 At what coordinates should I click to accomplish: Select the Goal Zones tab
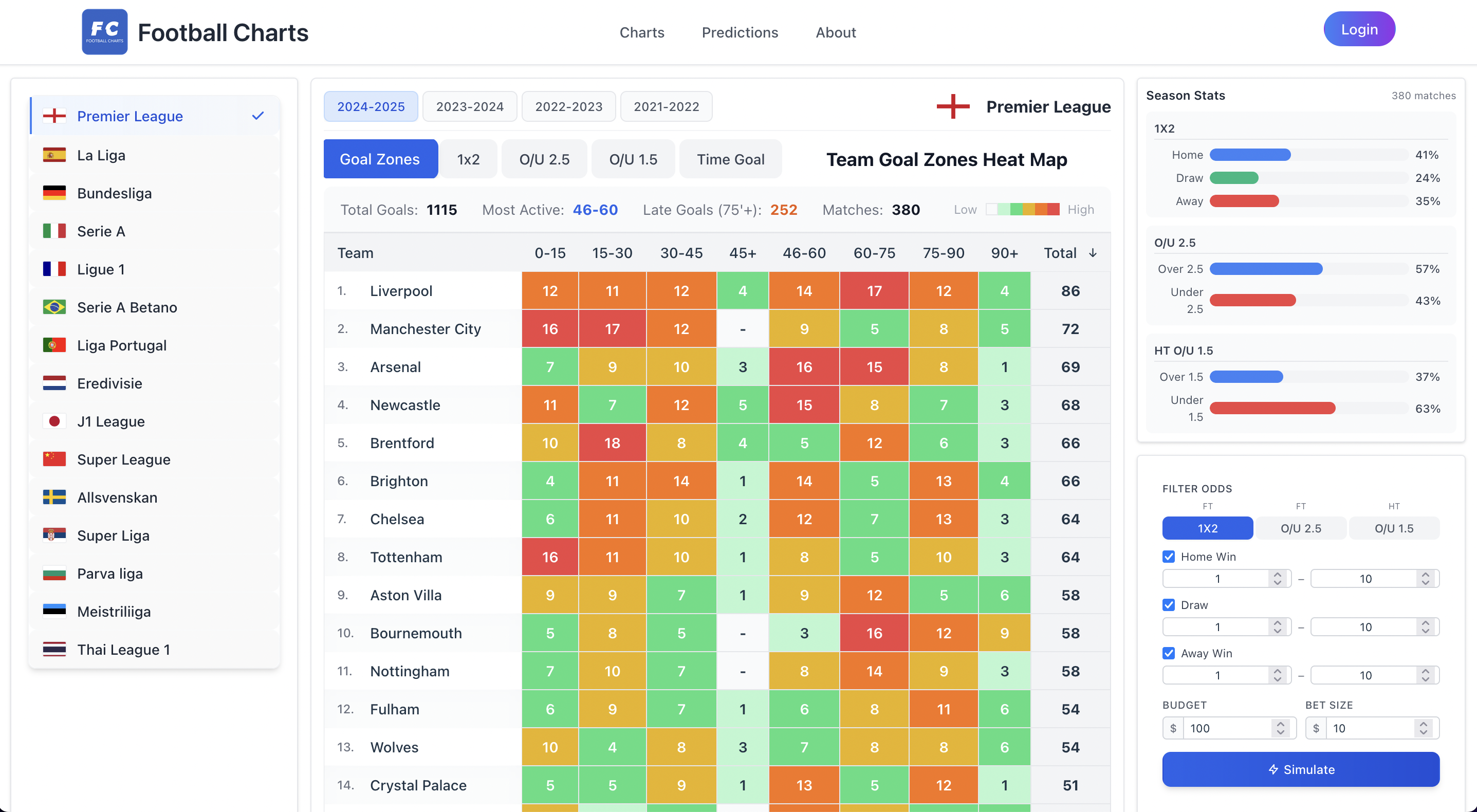coord(380,159)
